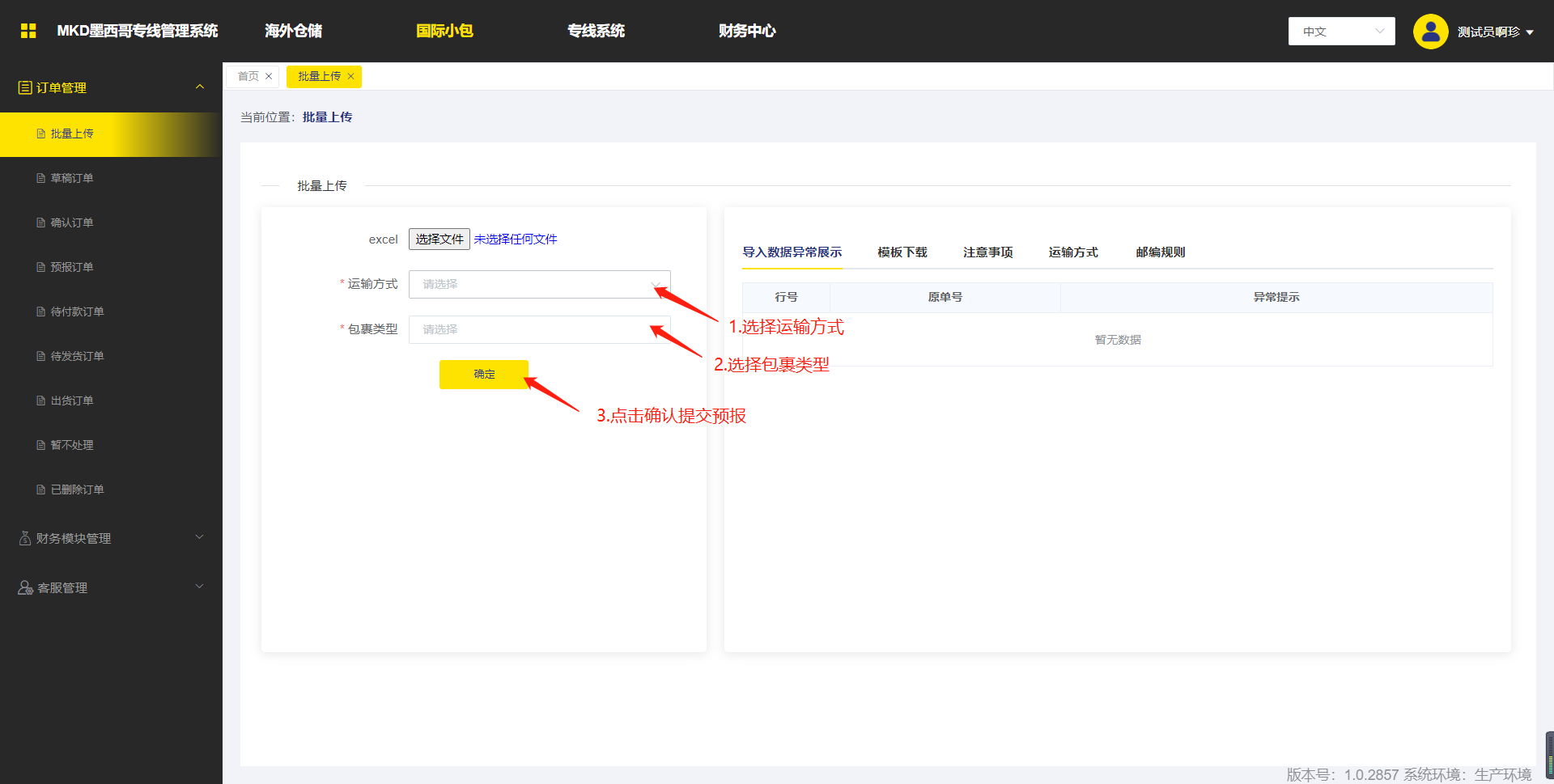Close the 批量上传 tab with X
Image resolution: width=1554 pixels, height=784 pixels.
point(350,76)
